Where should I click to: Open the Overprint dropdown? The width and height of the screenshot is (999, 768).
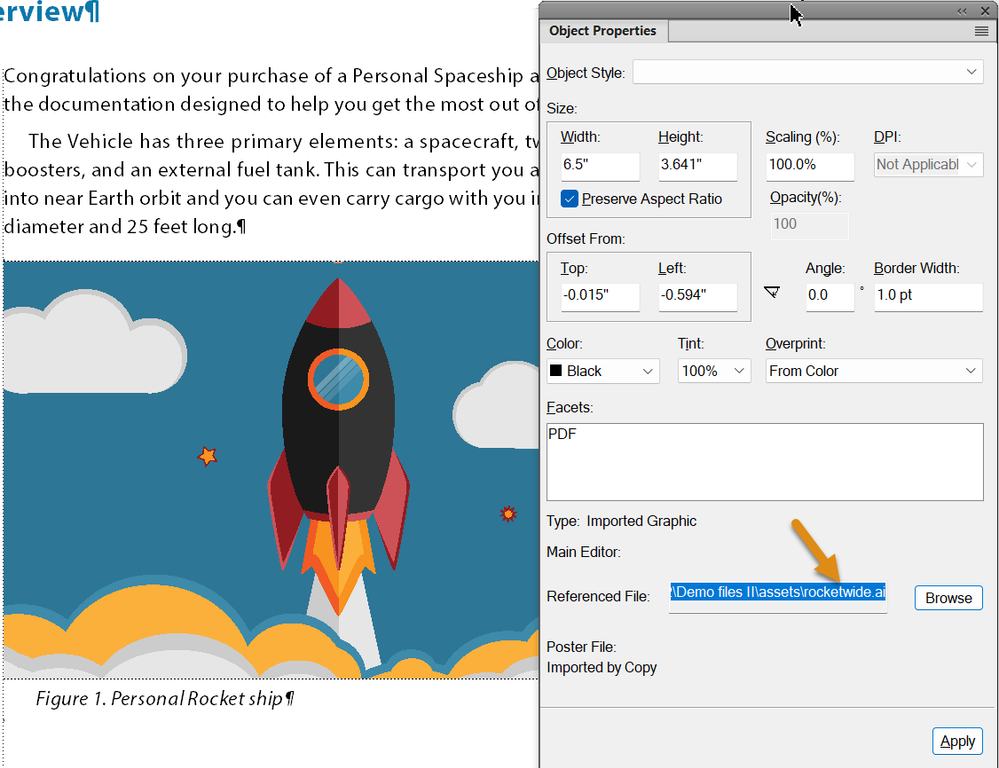[873, 371]
